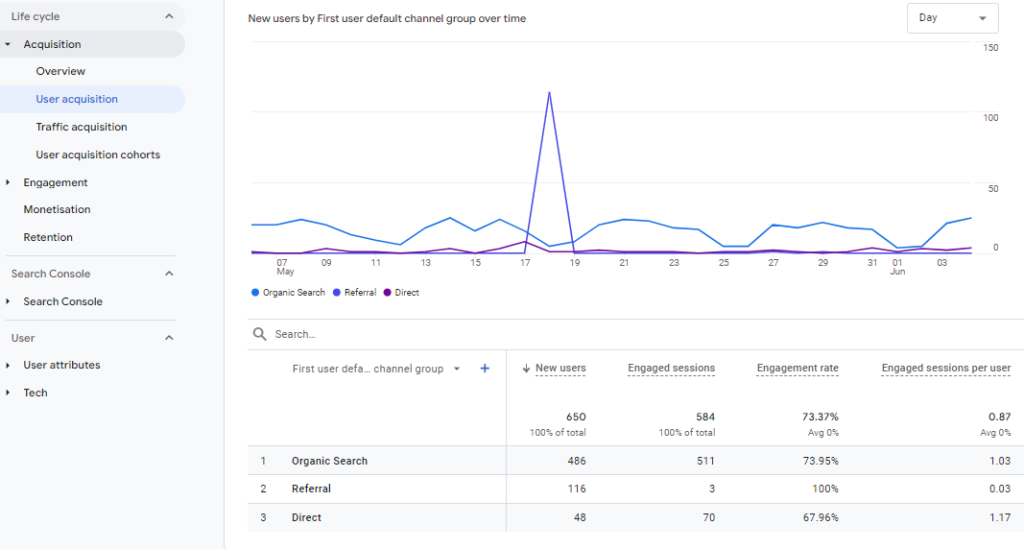The width and height of the screenshot is (1024, 549).
Task: Expand the Tech menu arrow
Action: pyautogui.click(x=8, y=393)
